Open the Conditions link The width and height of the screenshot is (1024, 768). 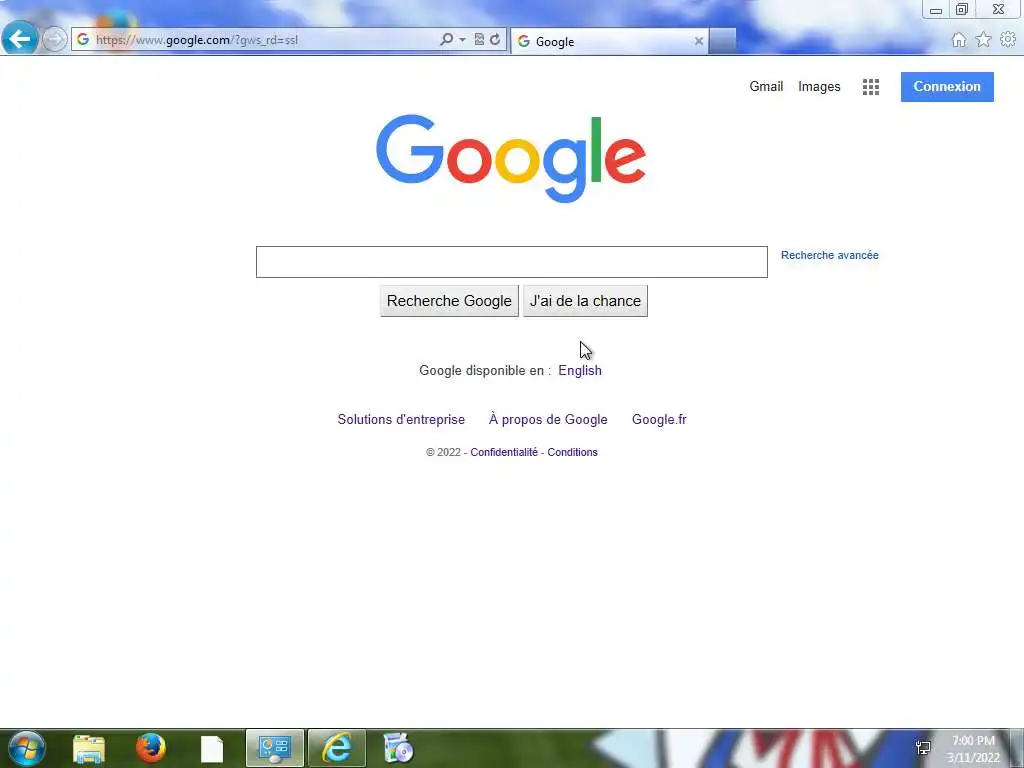pyautogui.click(x=572, y=452)
